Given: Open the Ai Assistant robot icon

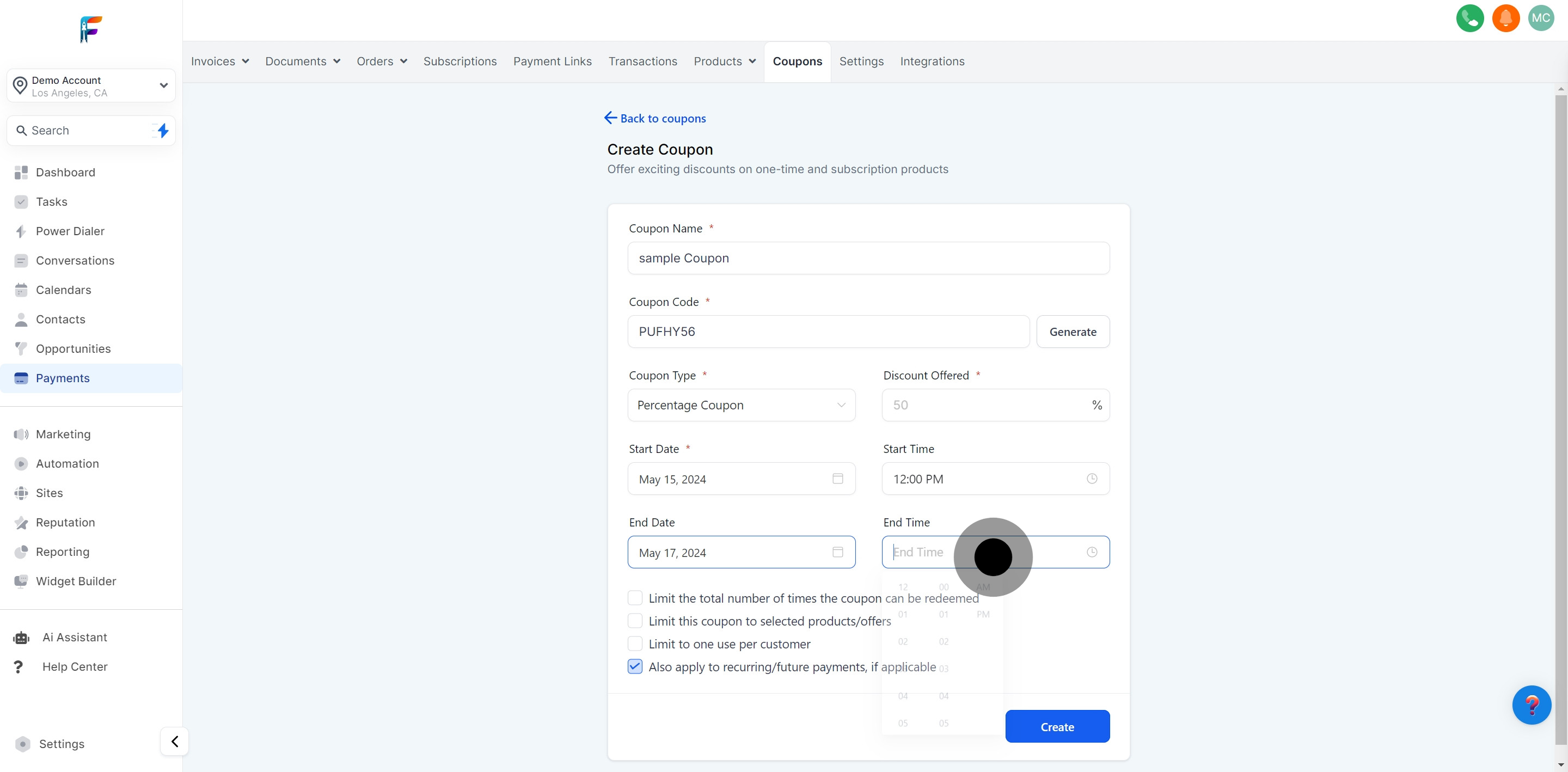Looking at the screenshot, I should tap(21, 638).
